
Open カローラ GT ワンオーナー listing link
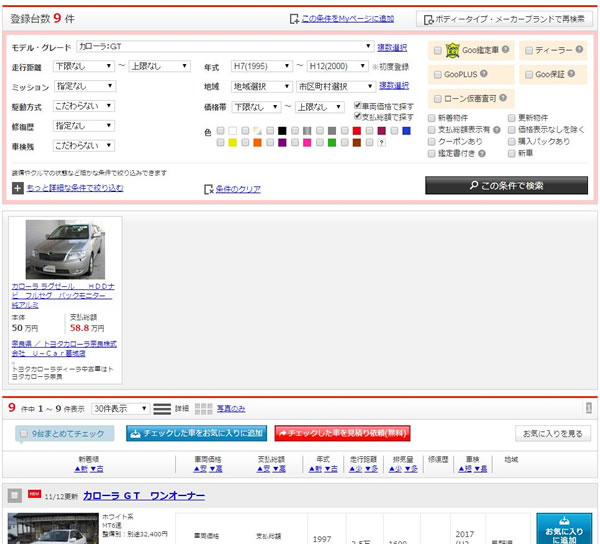tap(144, 496)
